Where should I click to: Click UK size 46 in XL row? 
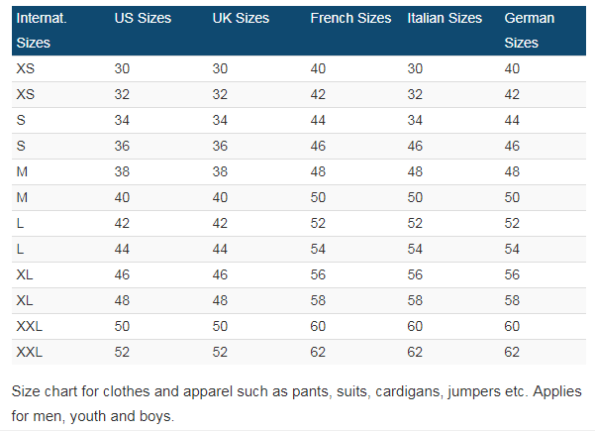point(220,275)
